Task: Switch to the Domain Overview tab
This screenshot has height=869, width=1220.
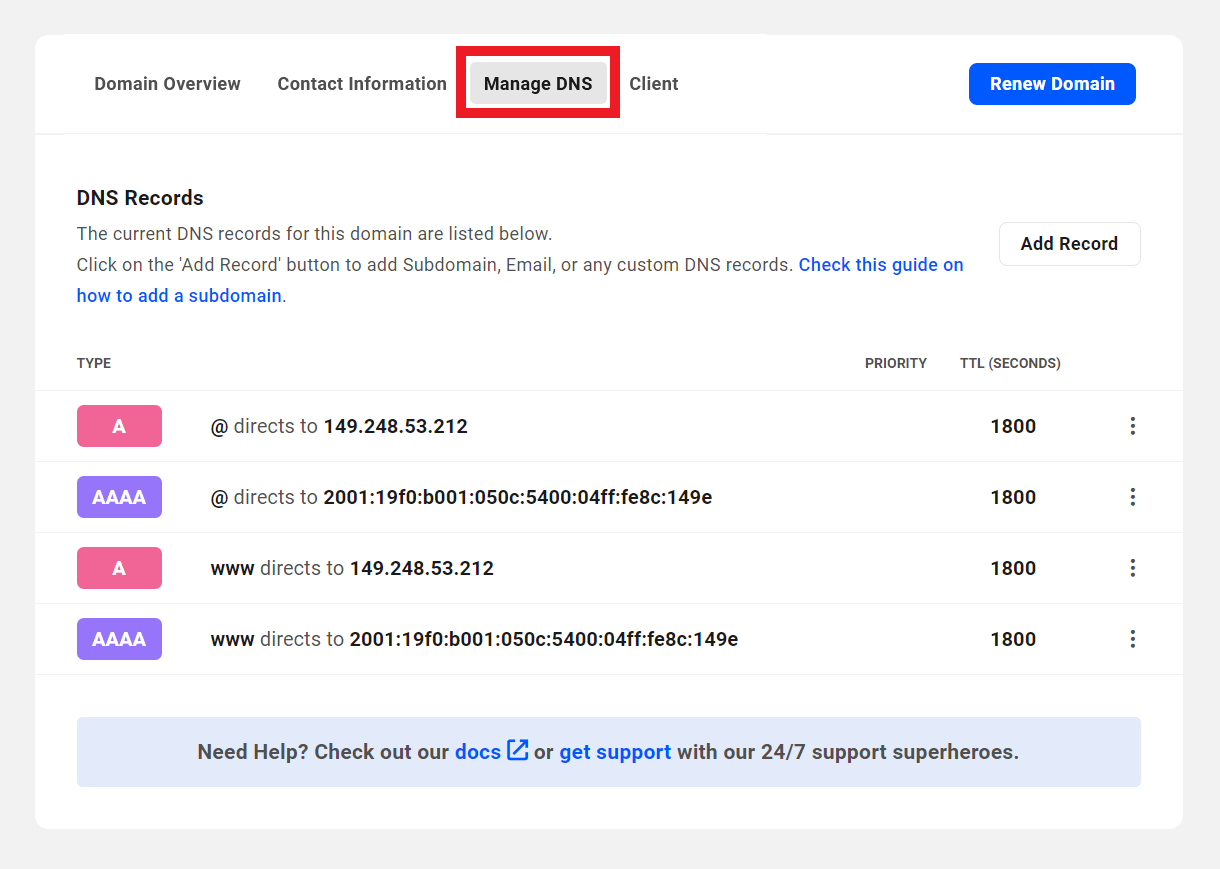Action: tap(167, 84)
